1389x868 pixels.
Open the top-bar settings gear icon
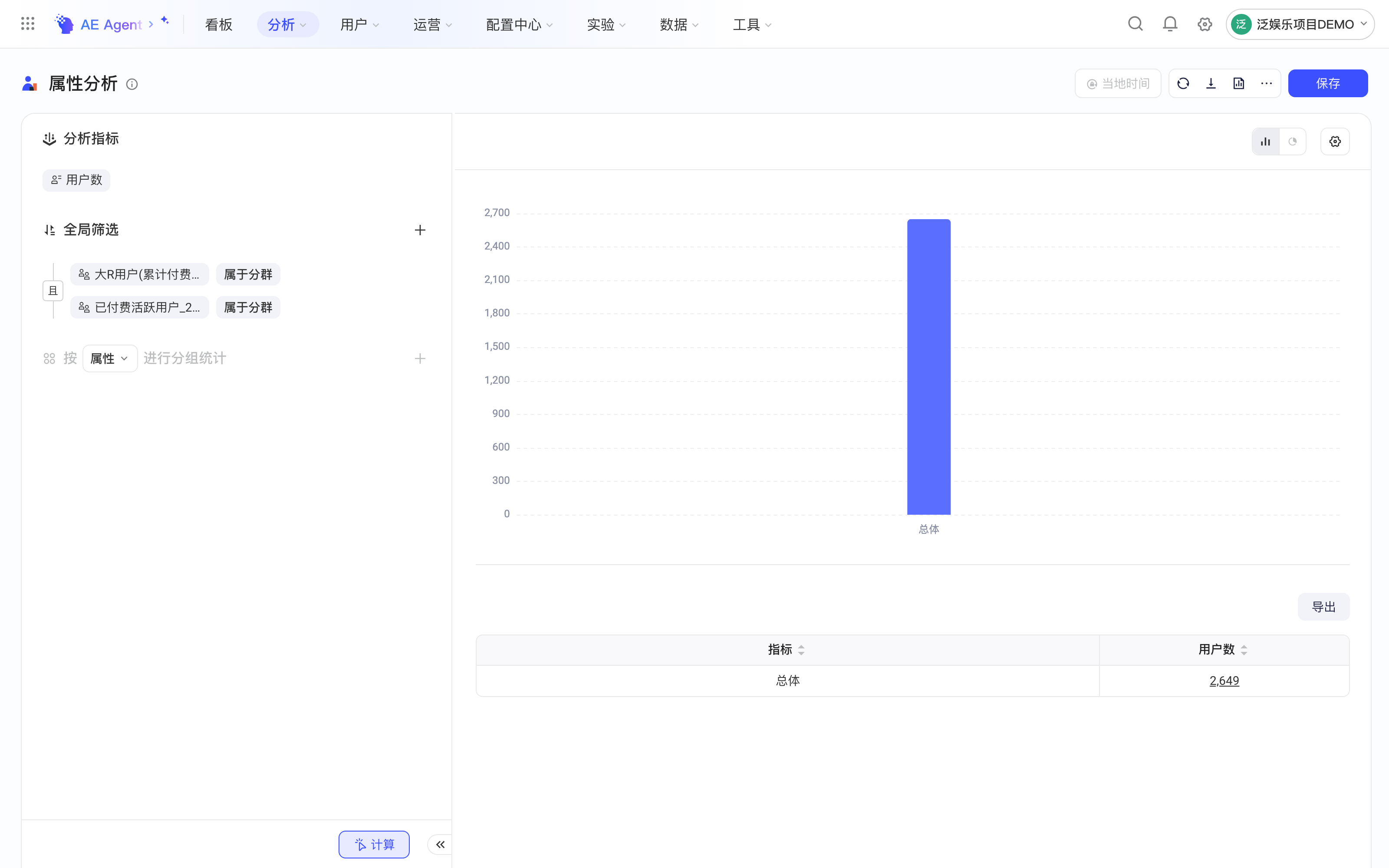click(1204, 24)
